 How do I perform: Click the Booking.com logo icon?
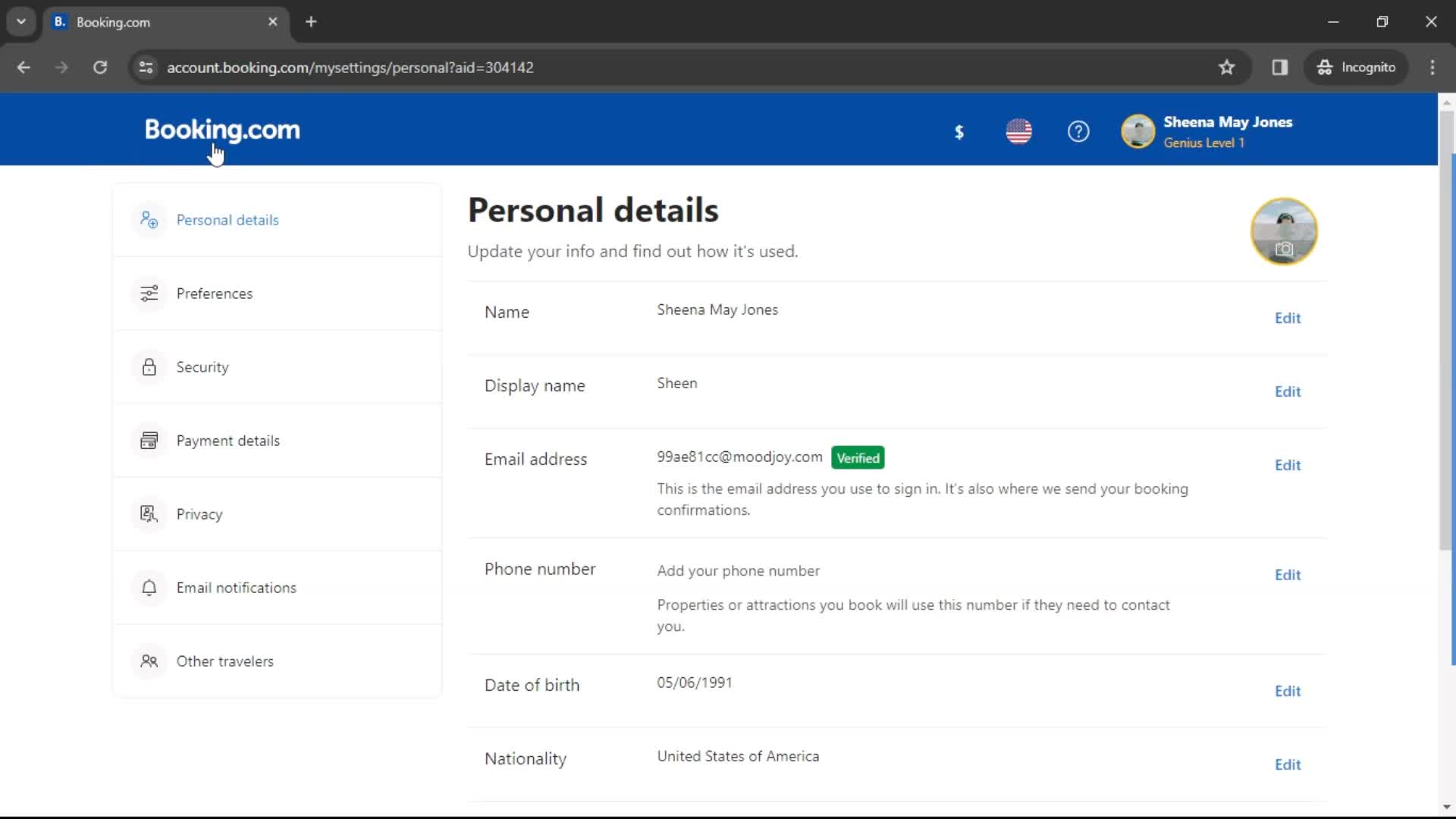222,130
